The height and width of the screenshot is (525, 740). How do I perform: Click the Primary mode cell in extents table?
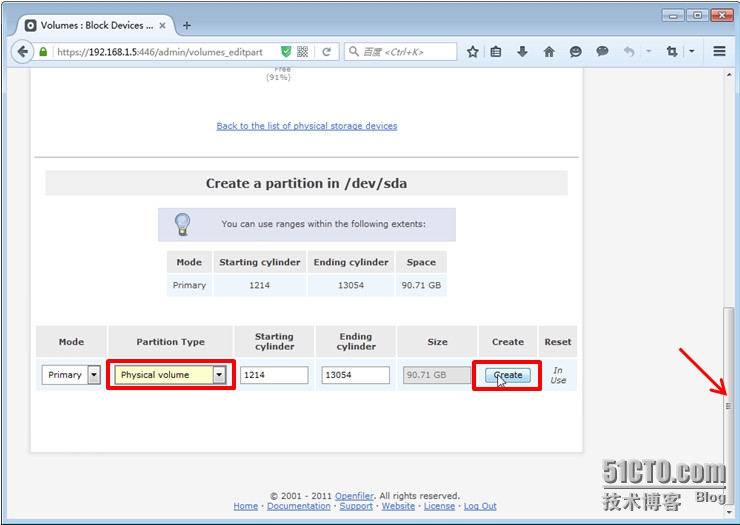(x=189, y=285)
